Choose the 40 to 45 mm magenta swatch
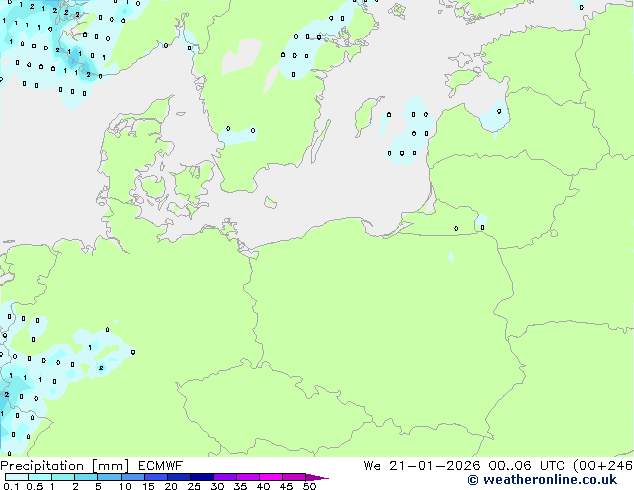The width and height of the screenshot is (634, 490). pyautogui.click(x=271, y=477)
